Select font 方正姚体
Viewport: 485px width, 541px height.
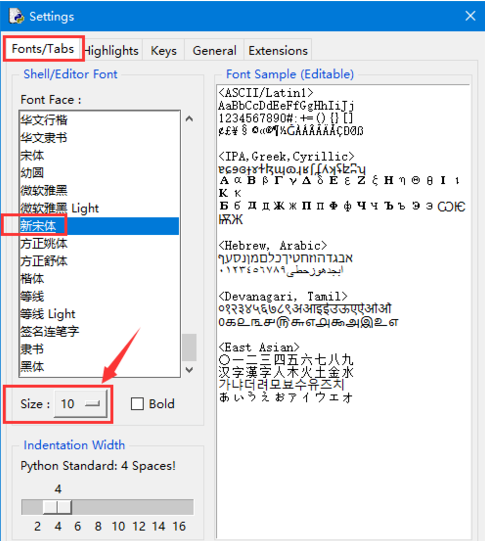point(99,244)
